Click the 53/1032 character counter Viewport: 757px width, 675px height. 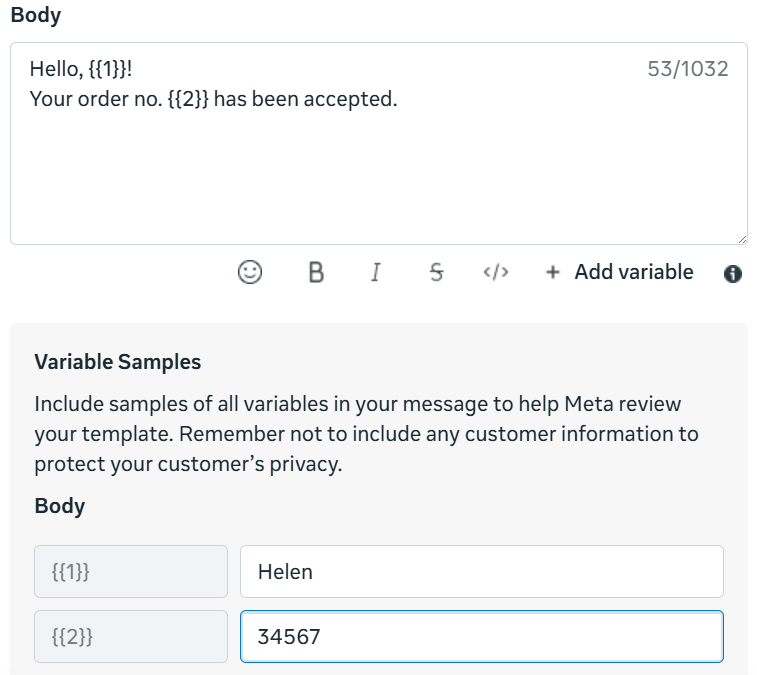688,70
